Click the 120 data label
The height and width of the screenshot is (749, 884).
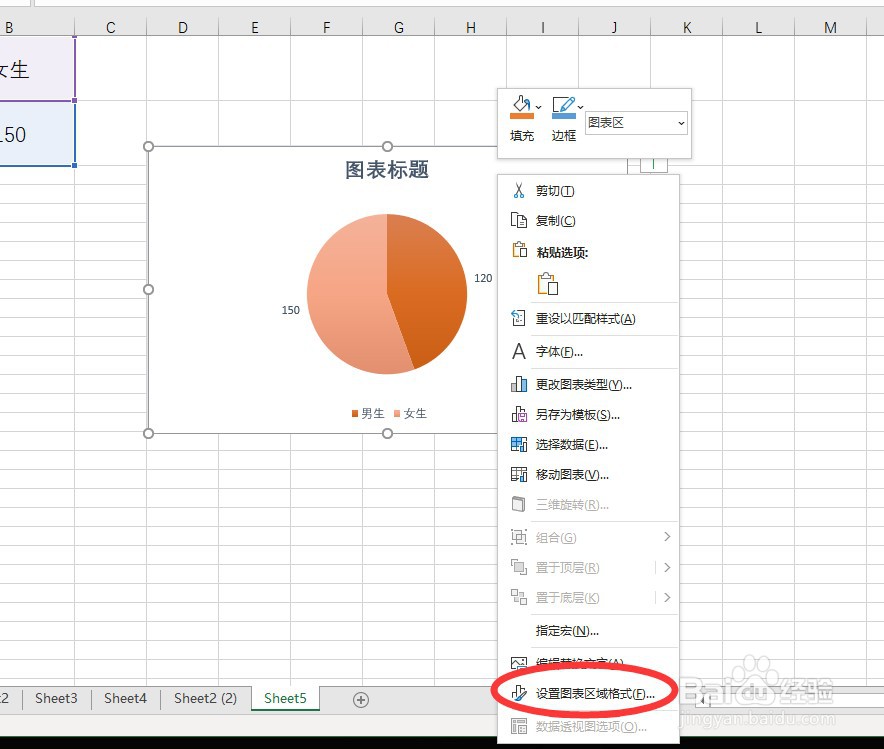tap(483, 278)
